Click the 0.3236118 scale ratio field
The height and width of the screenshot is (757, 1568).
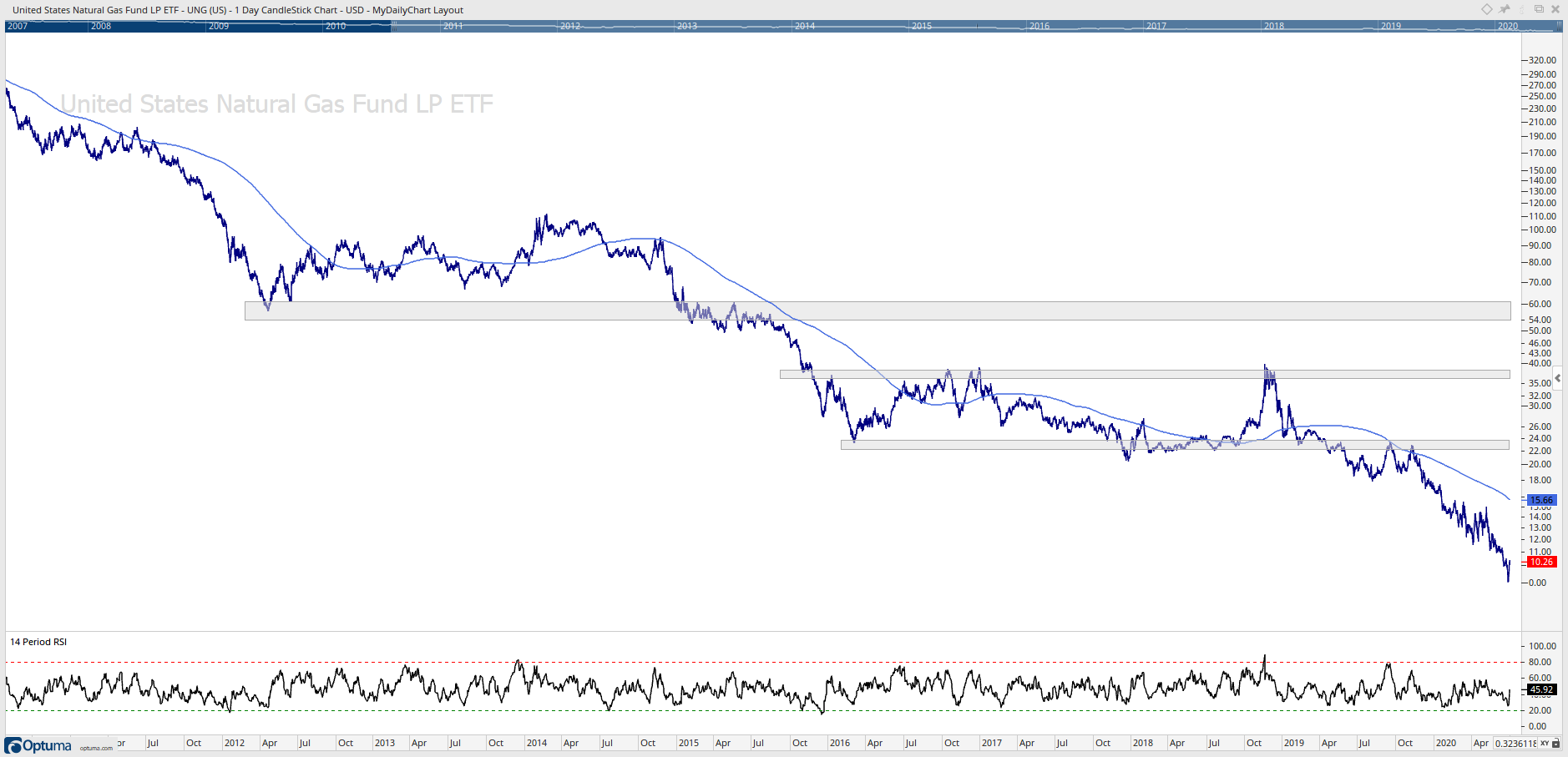(x=1515, y=744)
